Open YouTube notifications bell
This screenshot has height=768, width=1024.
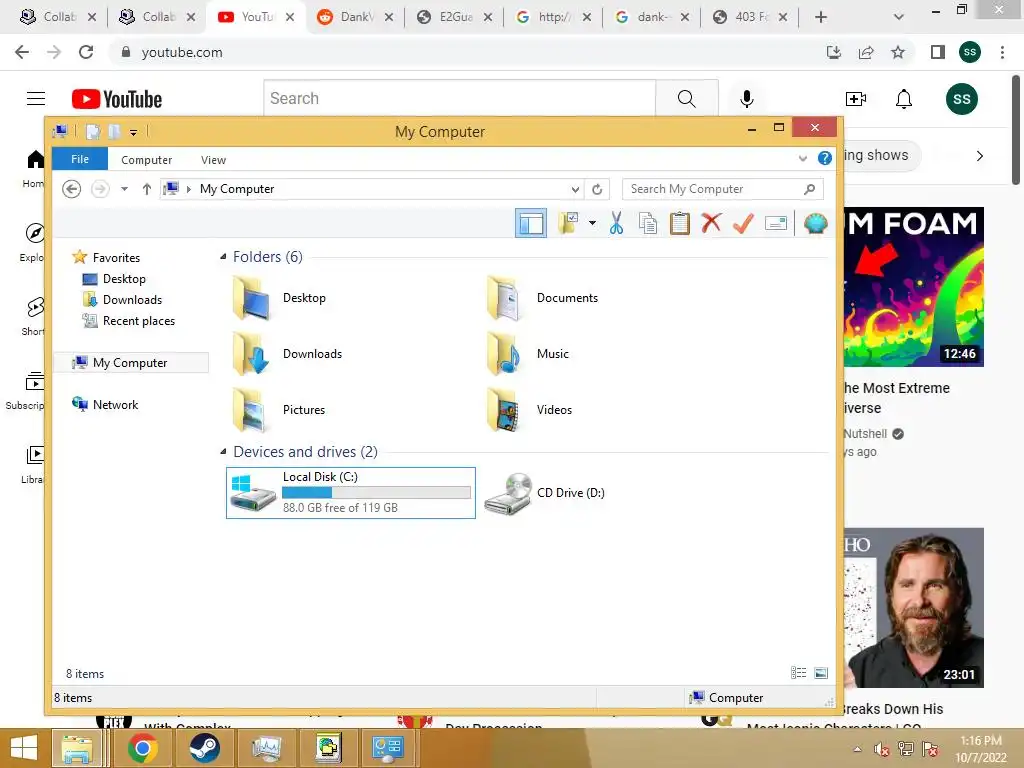904,99
